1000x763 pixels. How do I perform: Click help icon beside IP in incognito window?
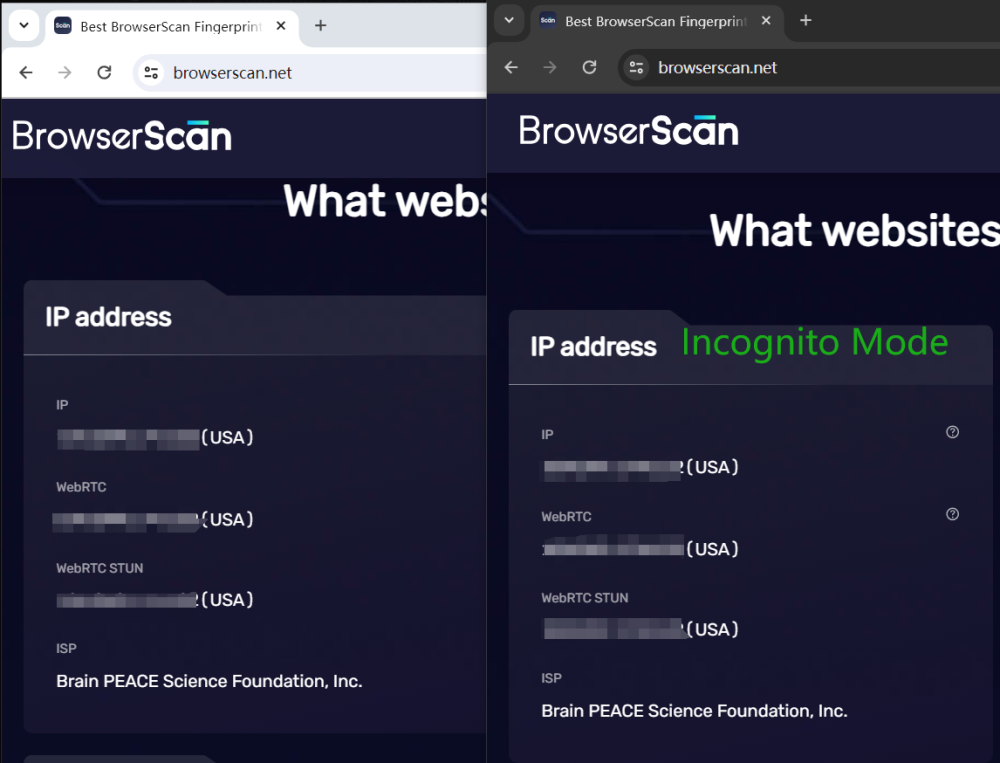pos(952,433)
